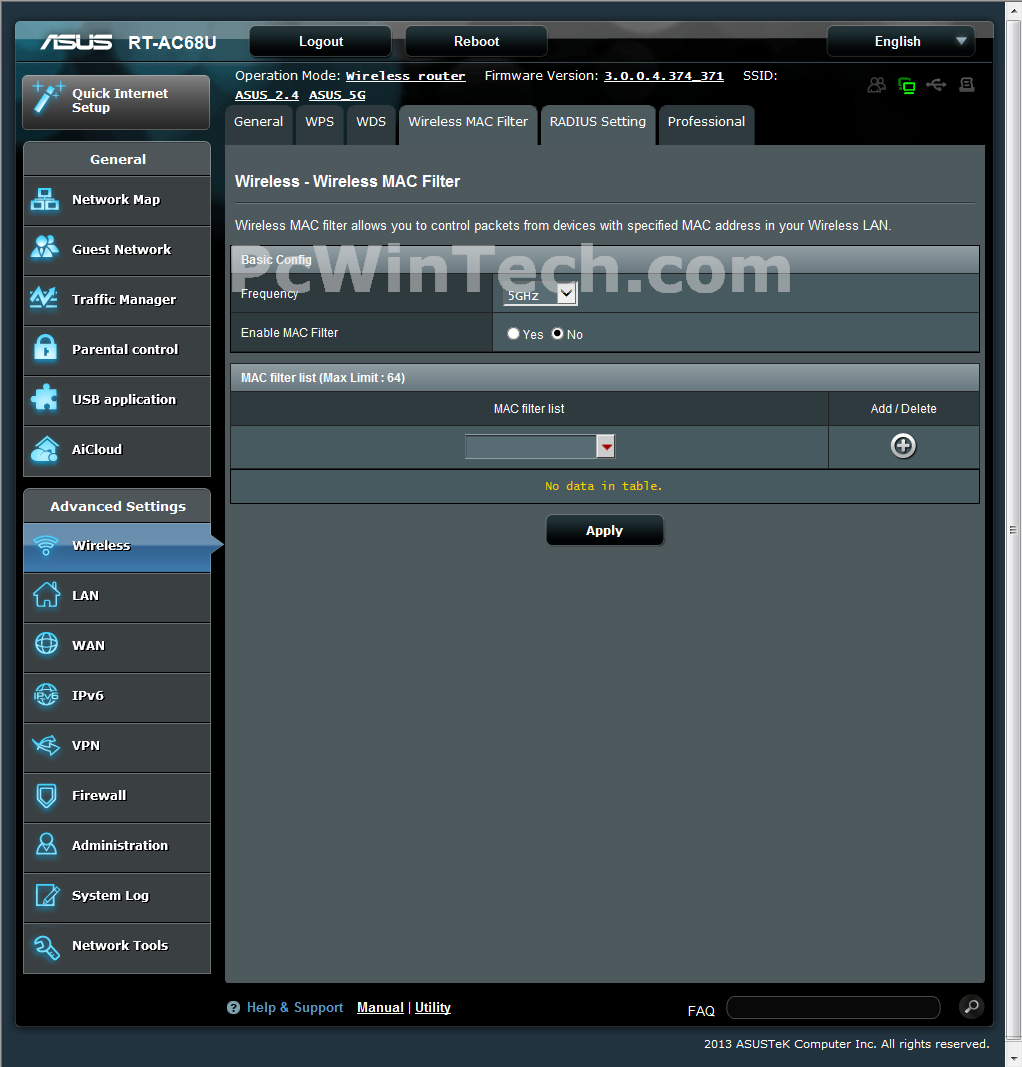Open the Wireless router operation mode link
The height and width of the screenshot is (1067, 1022).
(x=406, y=76)
